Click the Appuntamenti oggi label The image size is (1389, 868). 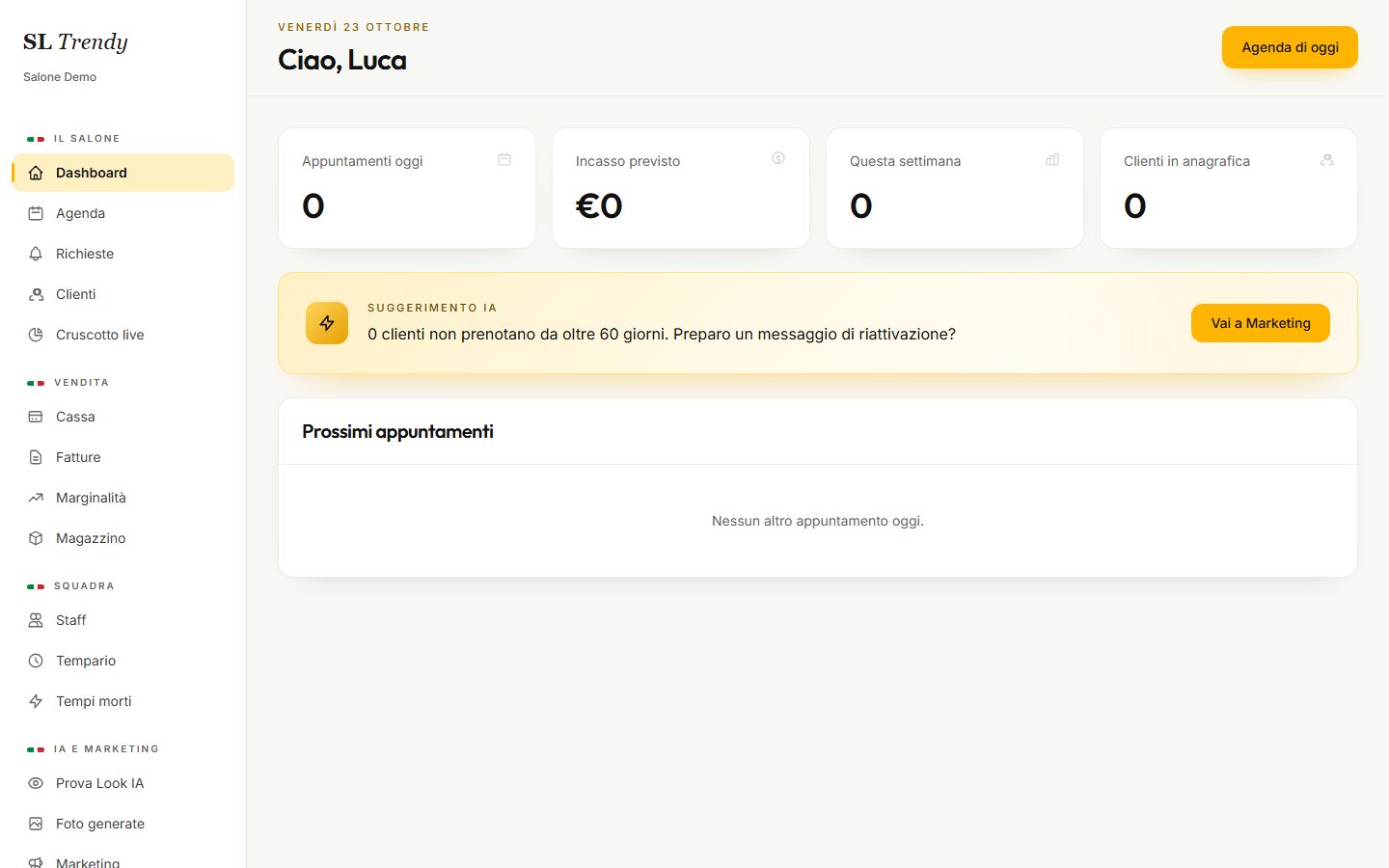tap(363, 161)
